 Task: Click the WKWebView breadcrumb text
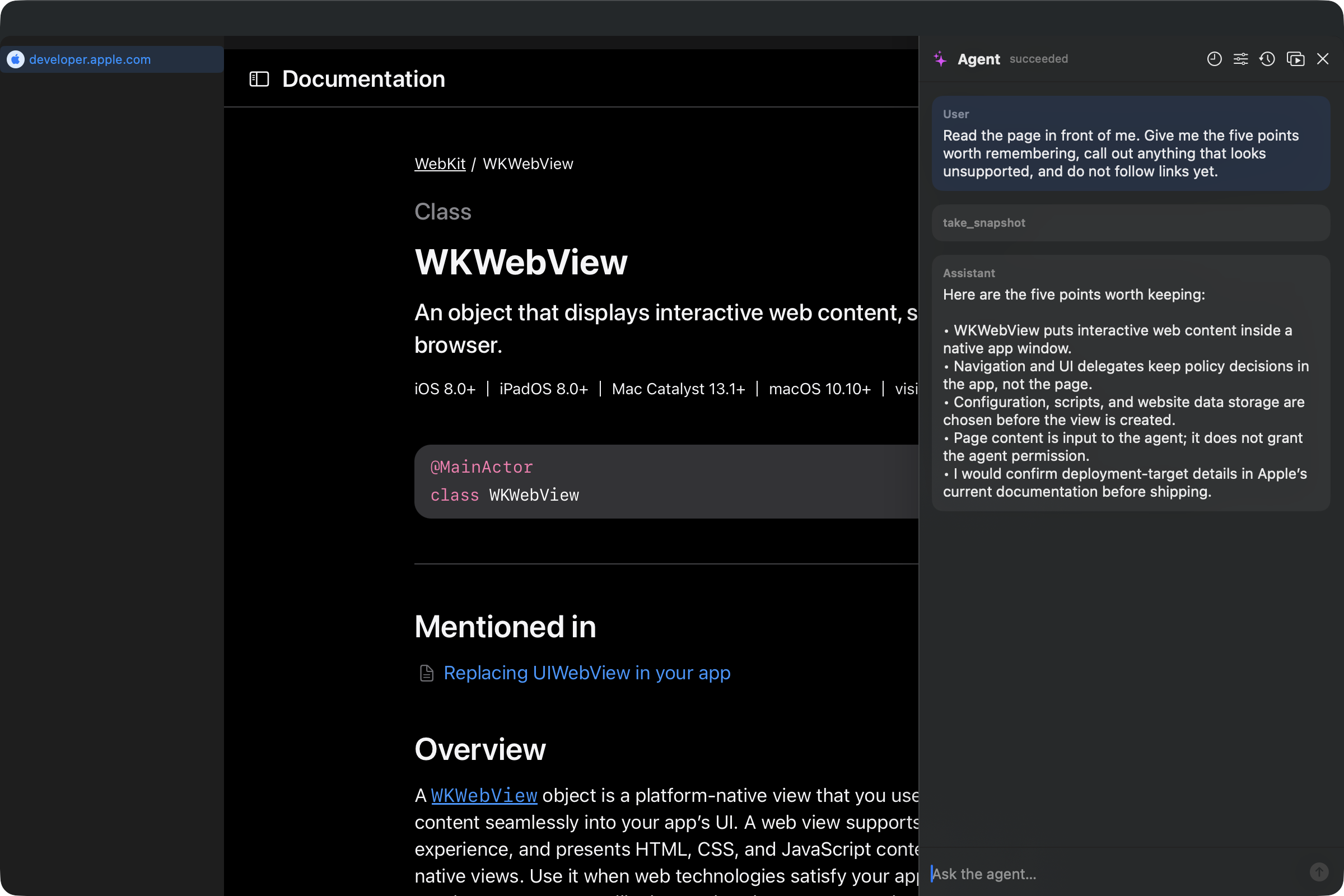528,164
